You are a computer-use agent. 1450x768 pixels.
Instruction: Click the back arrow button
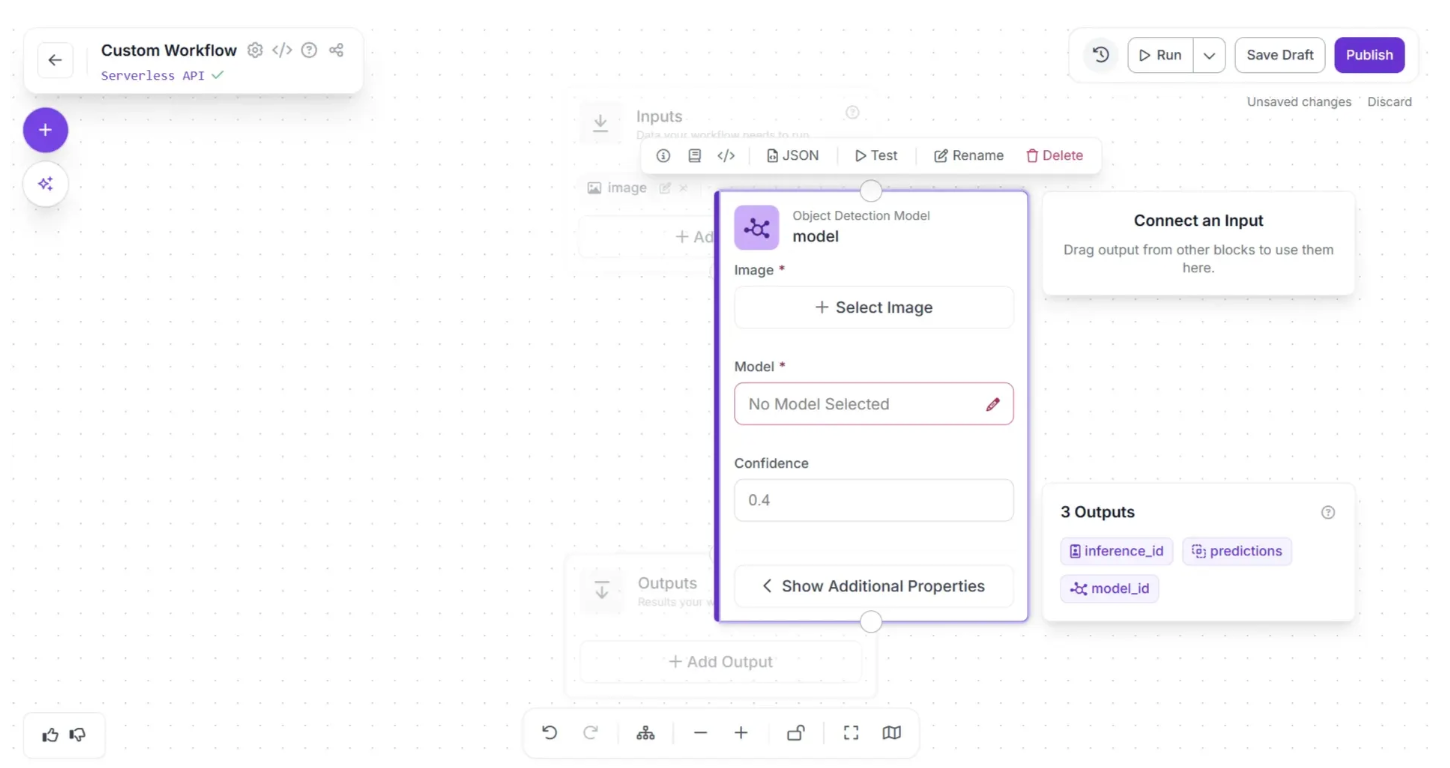click(55, 60)
